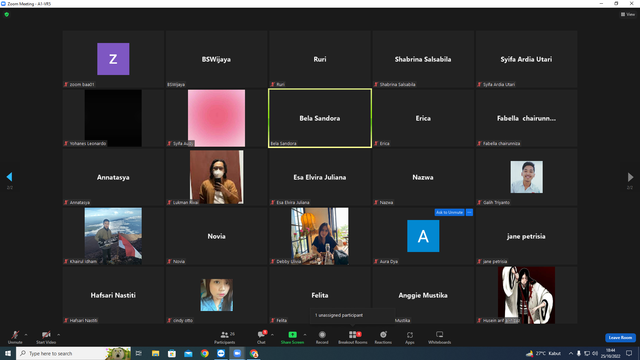
Task: Click the Start Video camera icon
Action: coord(46,335)
